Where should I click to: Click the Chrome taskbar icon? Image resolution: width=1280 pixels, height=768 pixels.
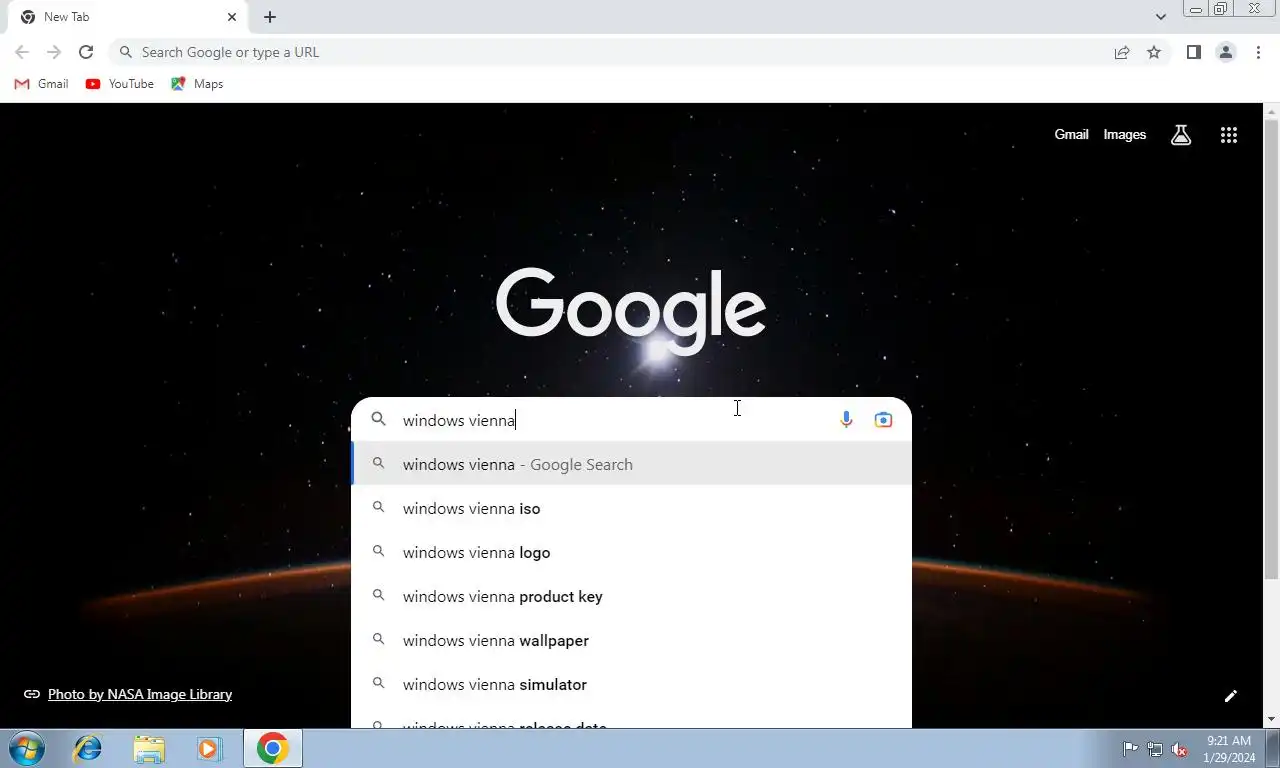point(272,748)
